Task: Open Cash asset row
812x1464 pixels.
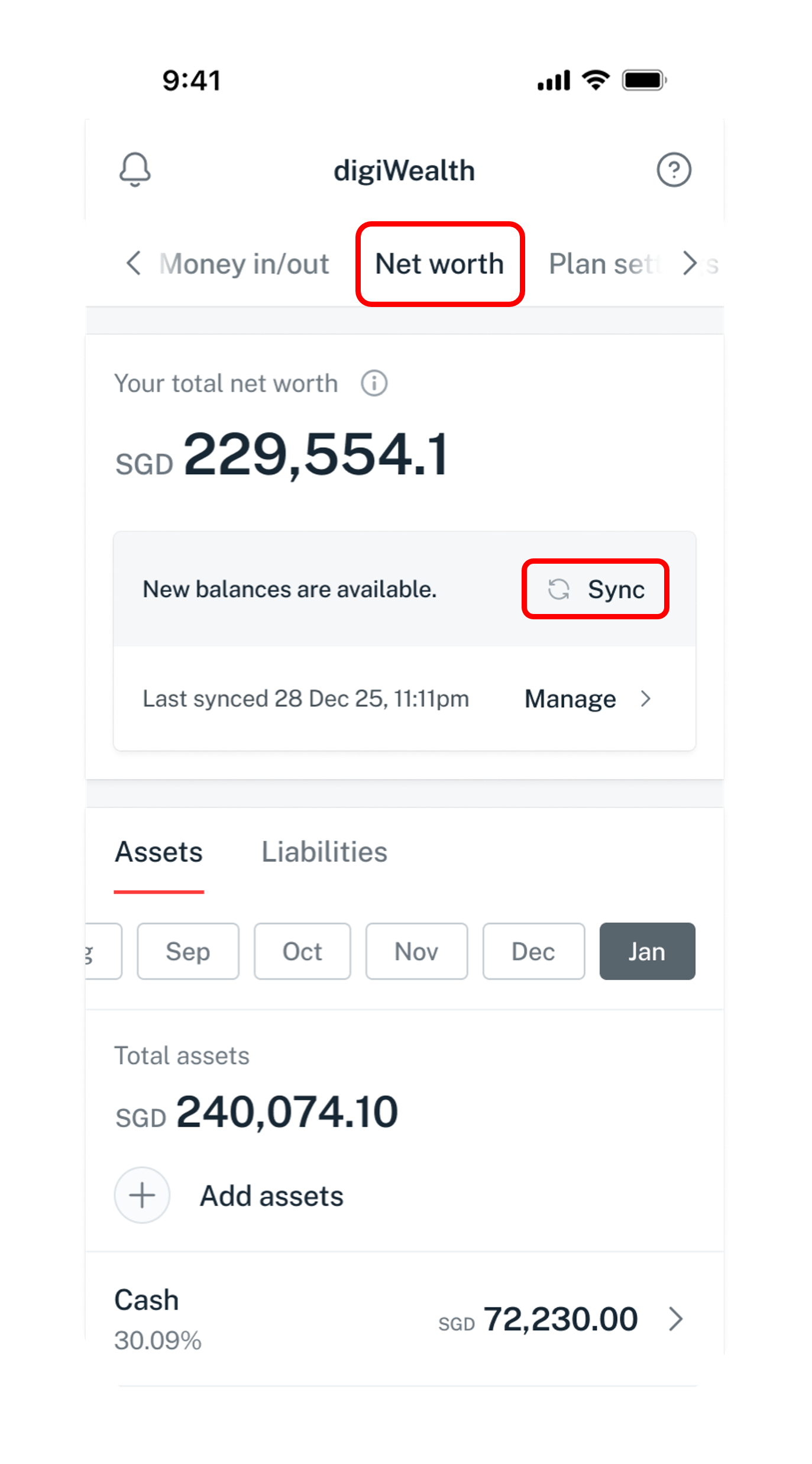Action: tap(405, 1319)
